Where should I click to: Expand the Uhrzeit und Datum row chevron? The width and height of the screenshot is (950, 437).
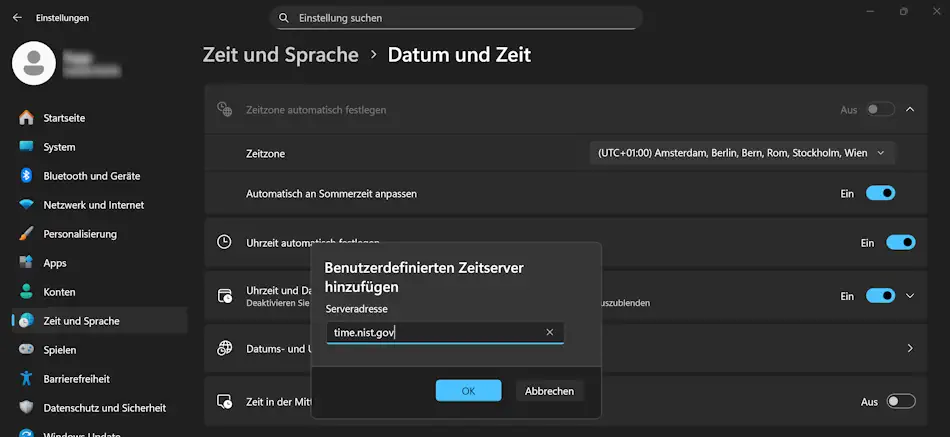(909, 296)
